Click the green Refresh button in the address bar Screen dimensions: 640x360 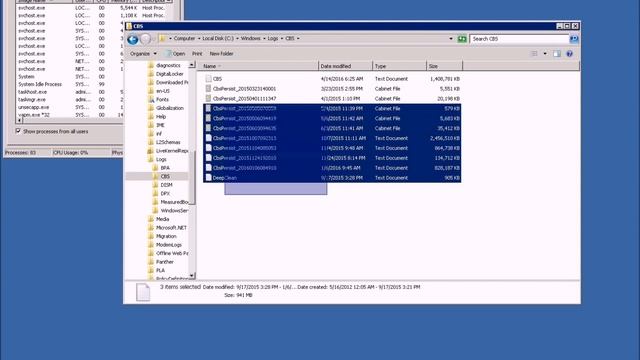coord(462,39)
